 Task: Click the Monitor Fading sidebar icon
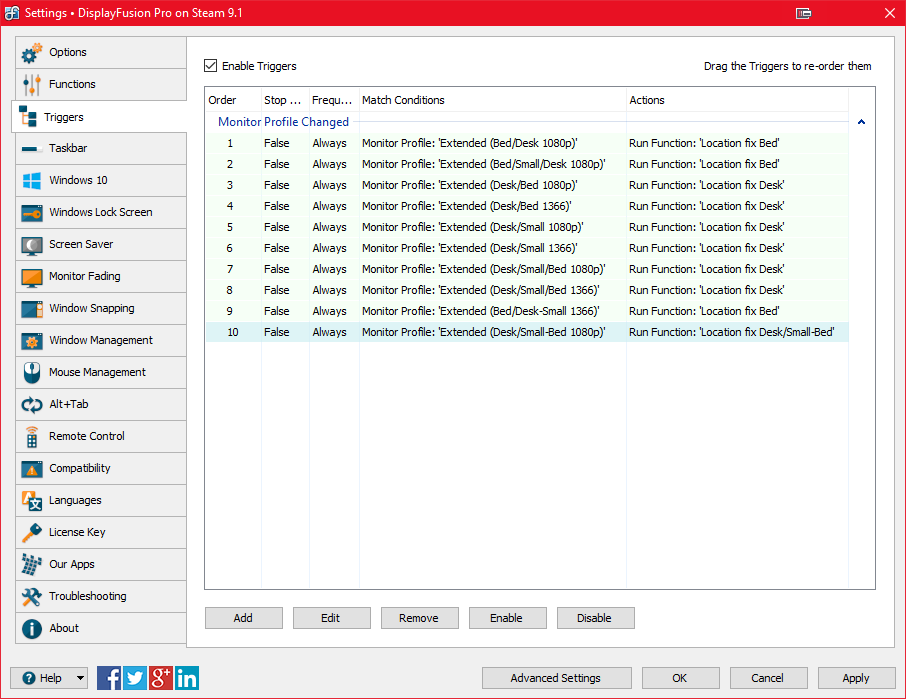click(x=32, y=277)
